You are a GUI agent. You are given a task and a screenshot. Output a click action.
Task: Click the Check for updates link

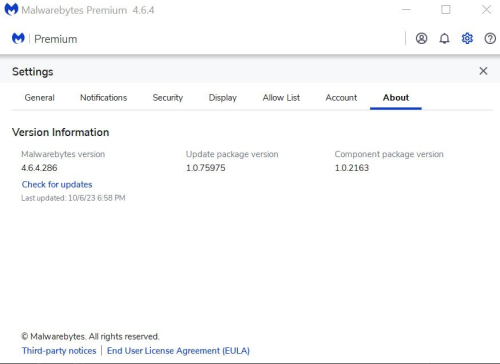coord(57,184)
